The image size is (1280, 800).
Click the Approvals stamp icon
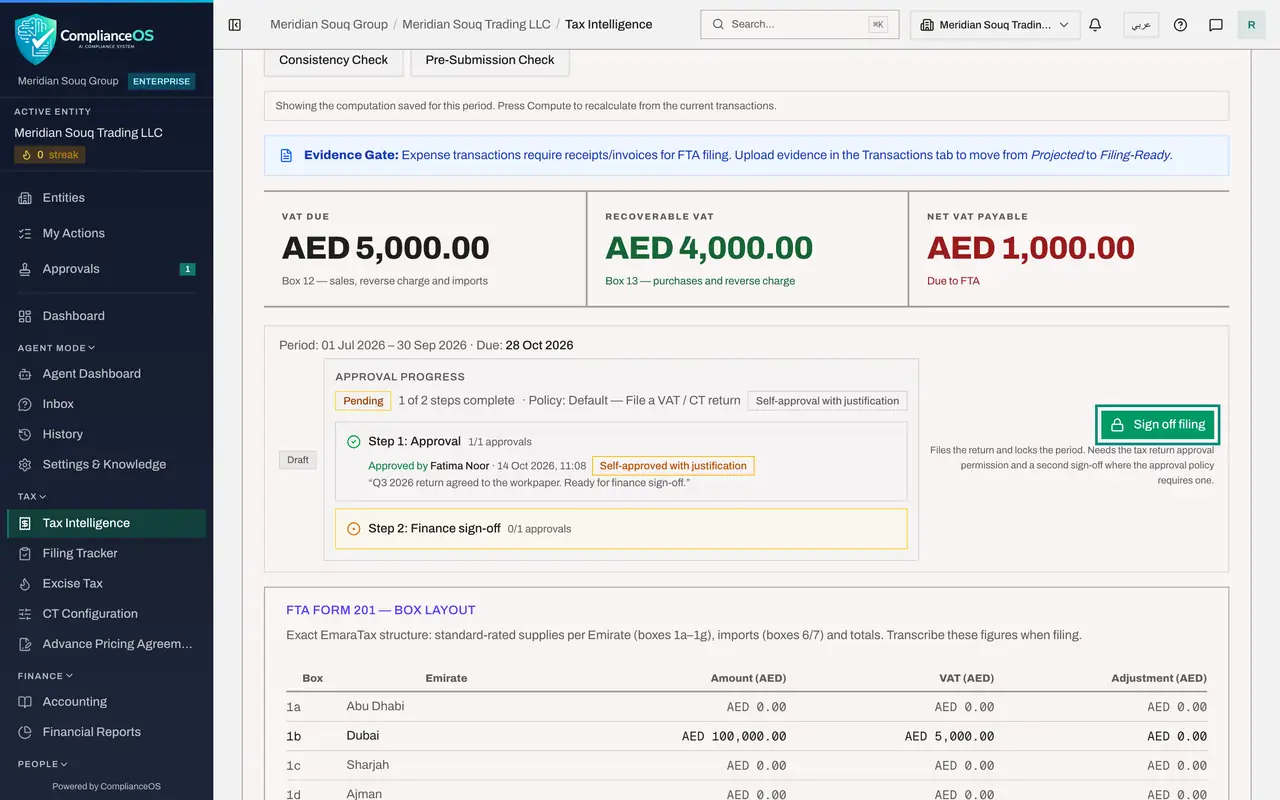point(25,269)
